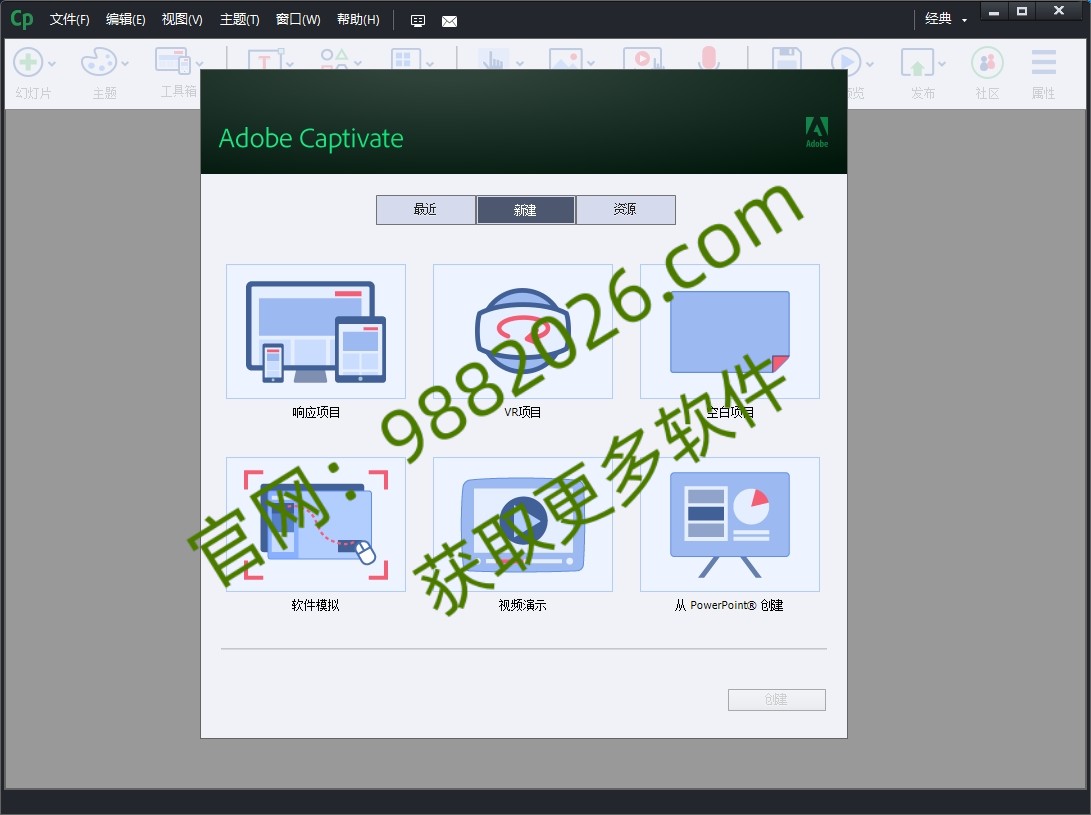This screenshot has height=815, width=1091.
Task: Open the Community (社区) icon
Action: pyautogui.click(x=987, y=63)
